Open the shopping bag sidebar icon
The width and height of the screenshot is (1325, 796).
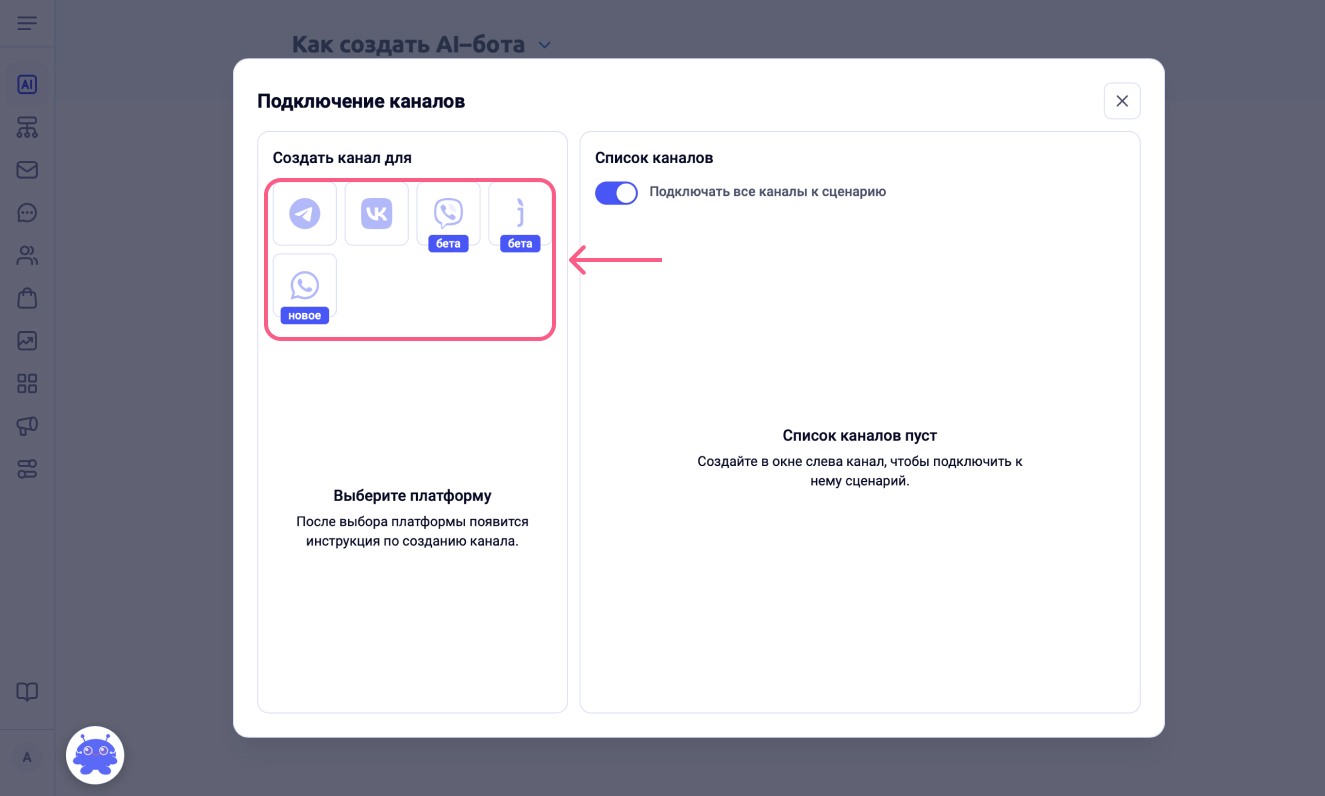[x=27, y=298]
